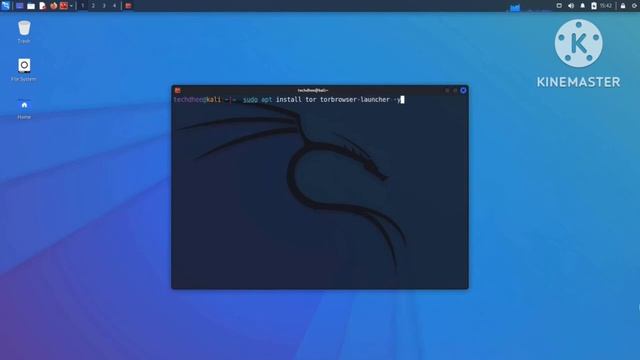640x360 pixels.
Task: Click the 'sudo' command word in terminal
Action: pyautogui.click(x=250, y=100)
